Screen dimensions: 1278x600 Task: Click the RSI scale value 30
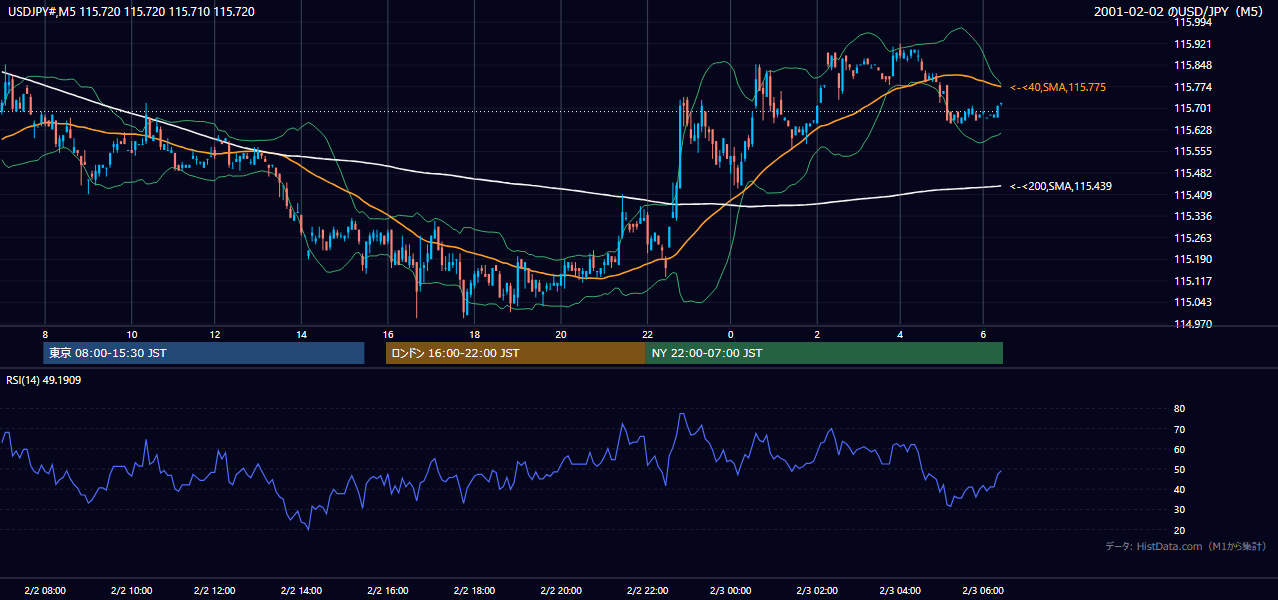pyautogui.click(x=1179, y=509)
